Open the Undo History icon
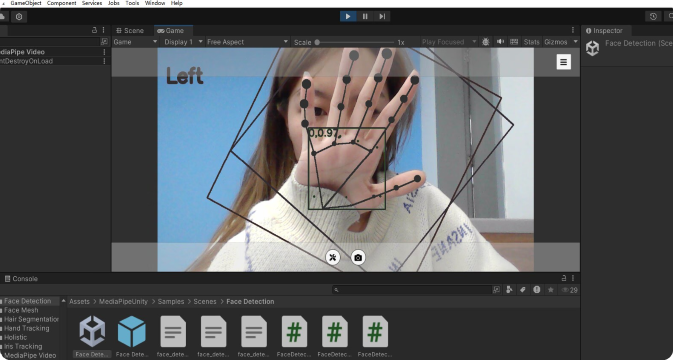Viewport: 673px width, 360px height. 653,16
